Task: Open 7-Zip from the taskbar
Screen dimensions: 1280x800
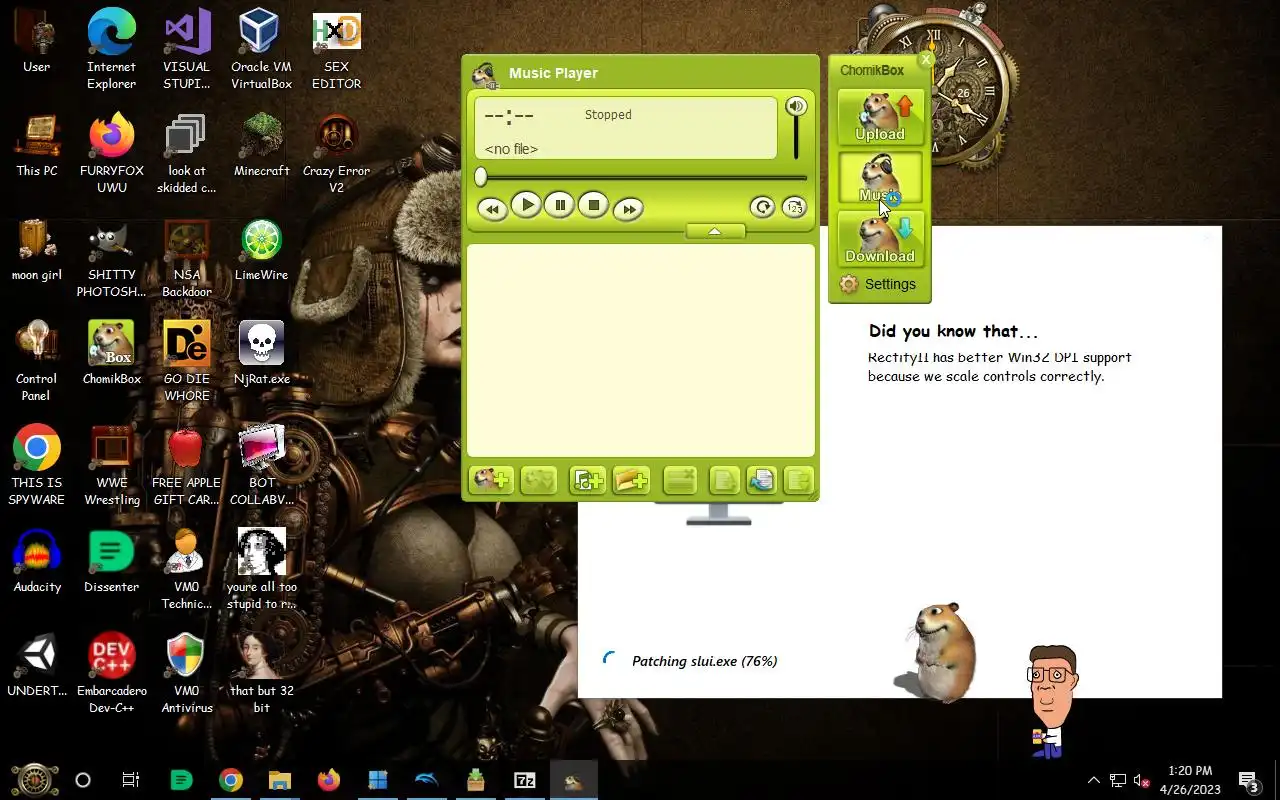Action: click(x=524, y=780)
